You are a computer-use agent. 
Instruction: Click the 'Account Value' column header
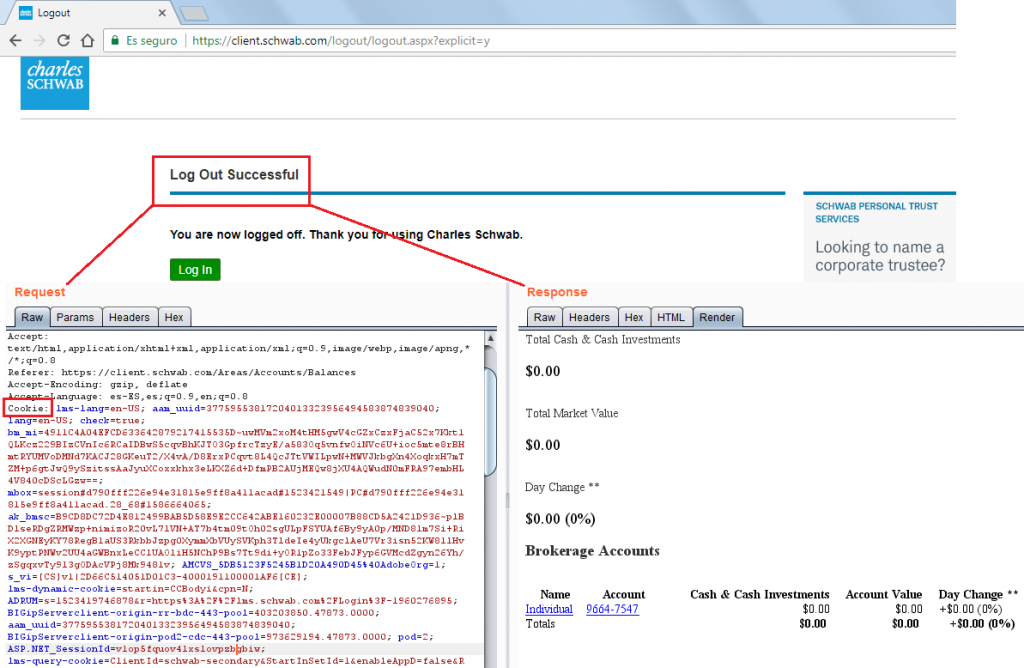point(884,594)
